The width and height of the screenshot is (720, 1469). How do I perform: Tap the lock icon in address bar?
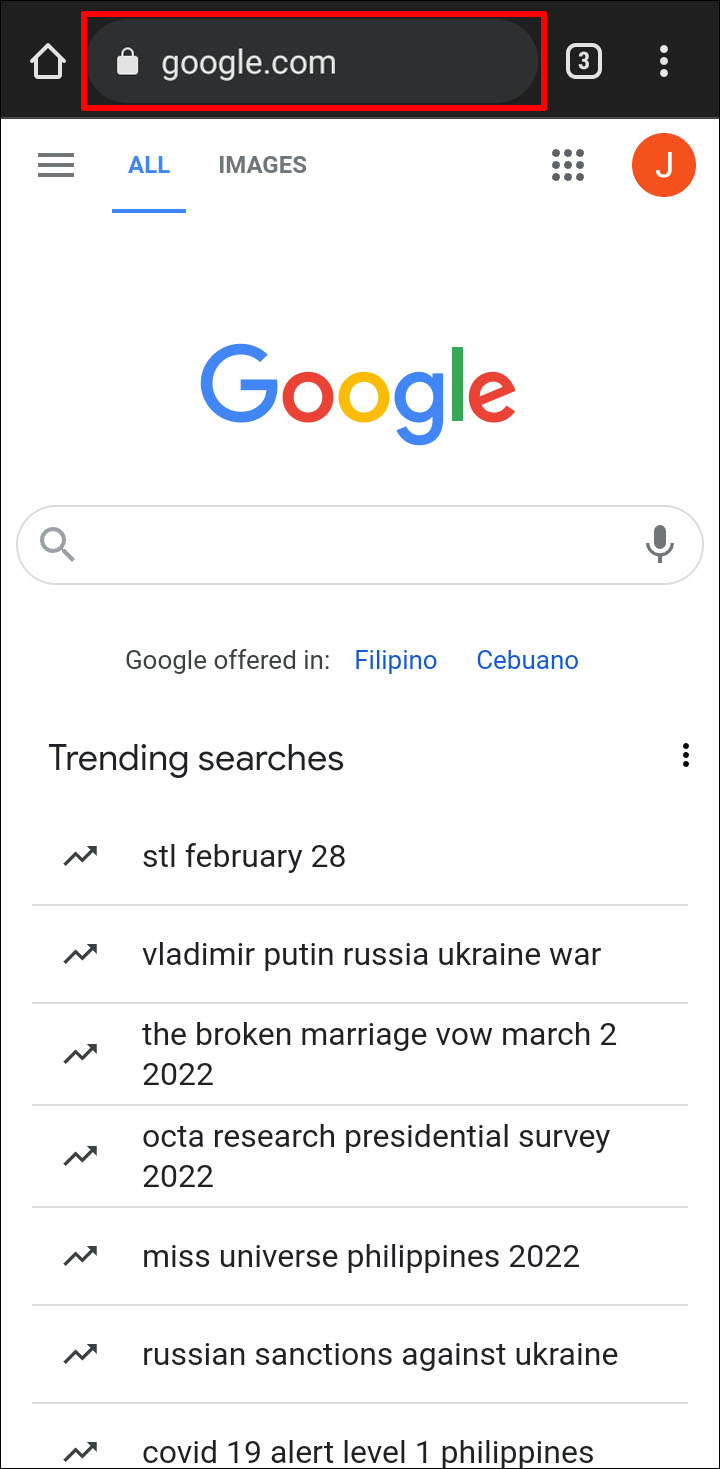(x=127, y=63)
